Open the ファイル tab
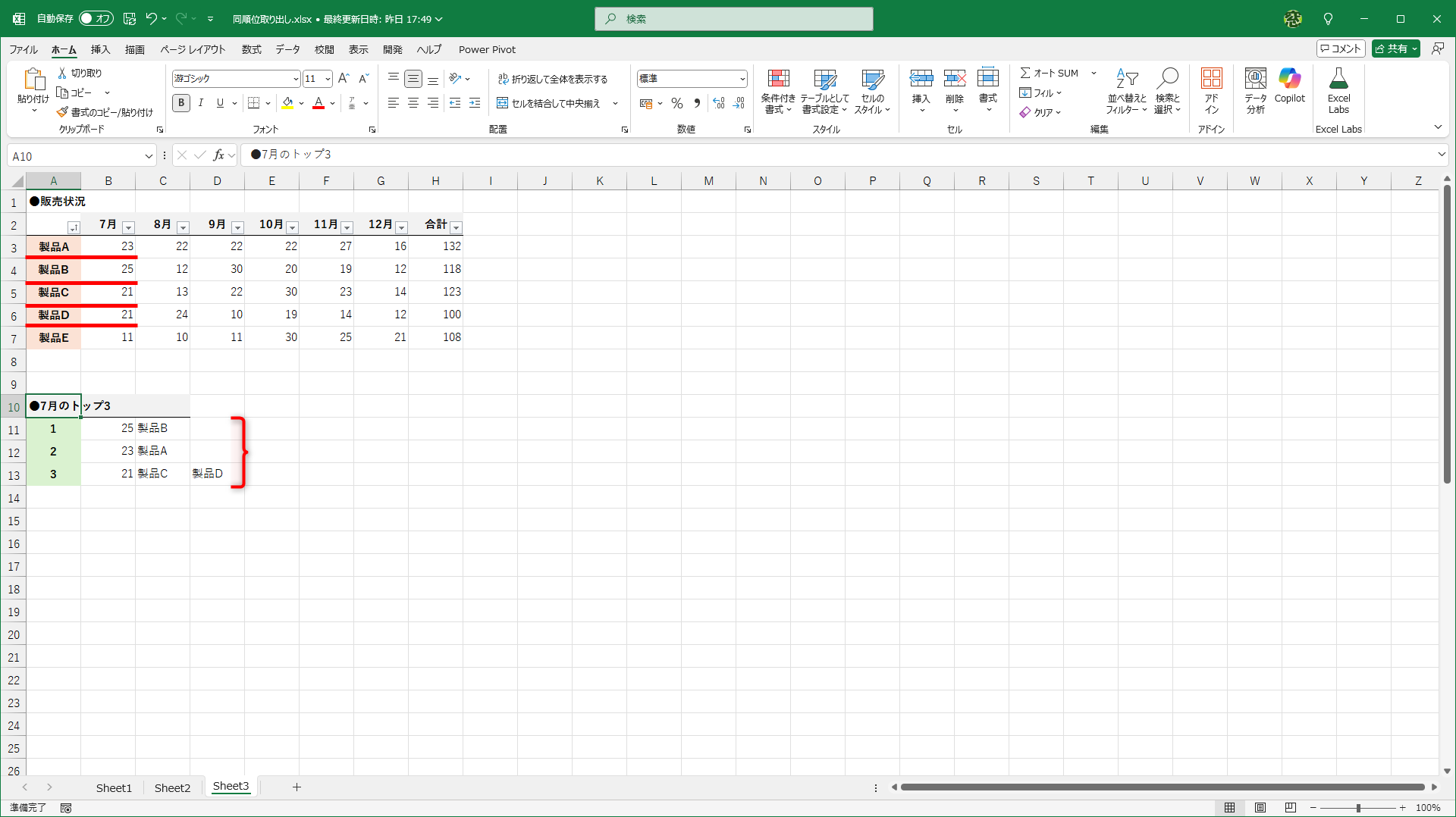 point(24,49)
